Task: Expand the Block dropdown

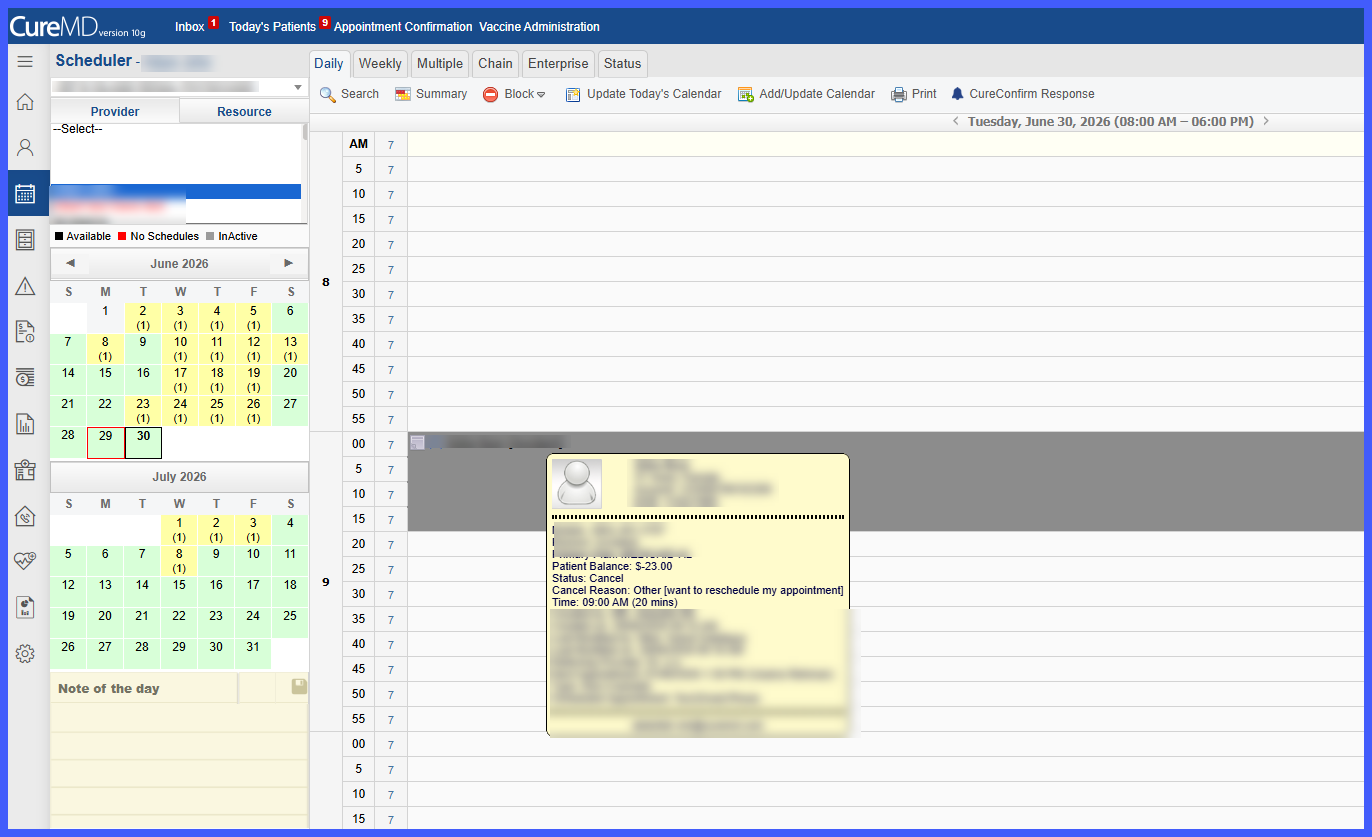Action: click(515, 94)
